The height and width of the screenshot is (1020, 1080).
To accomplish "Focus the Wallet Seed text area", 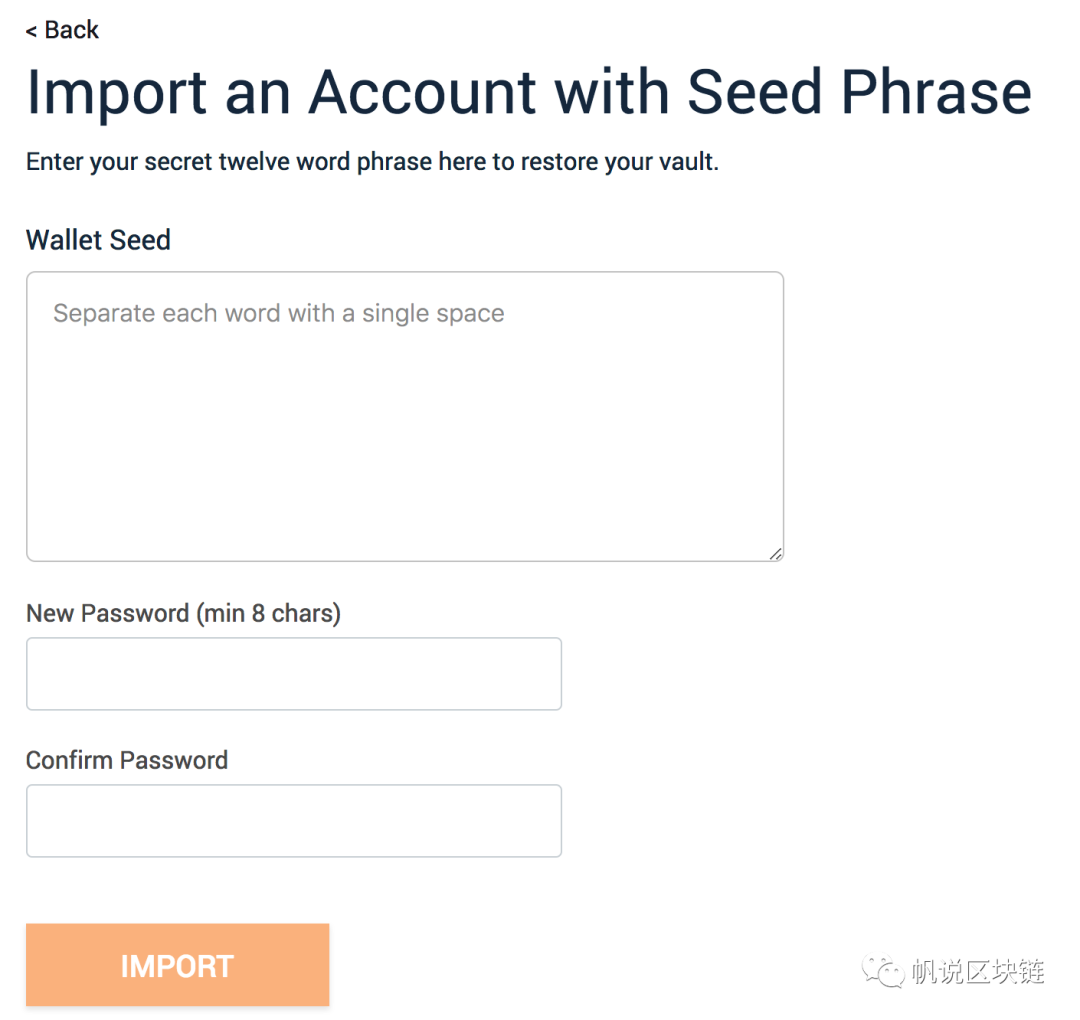I will tap(405, 416).
